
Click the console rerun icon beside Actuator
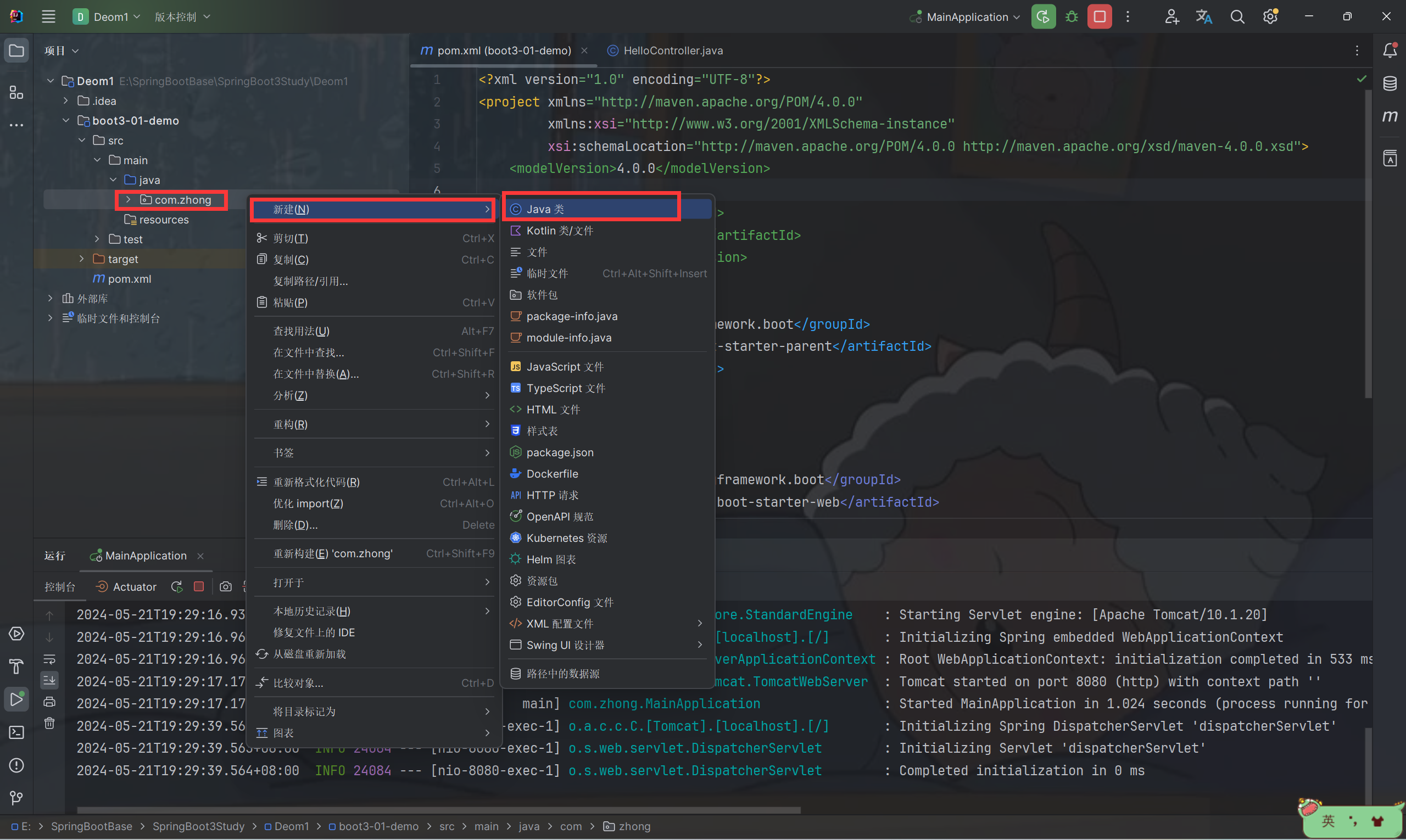tap(177, 587)
